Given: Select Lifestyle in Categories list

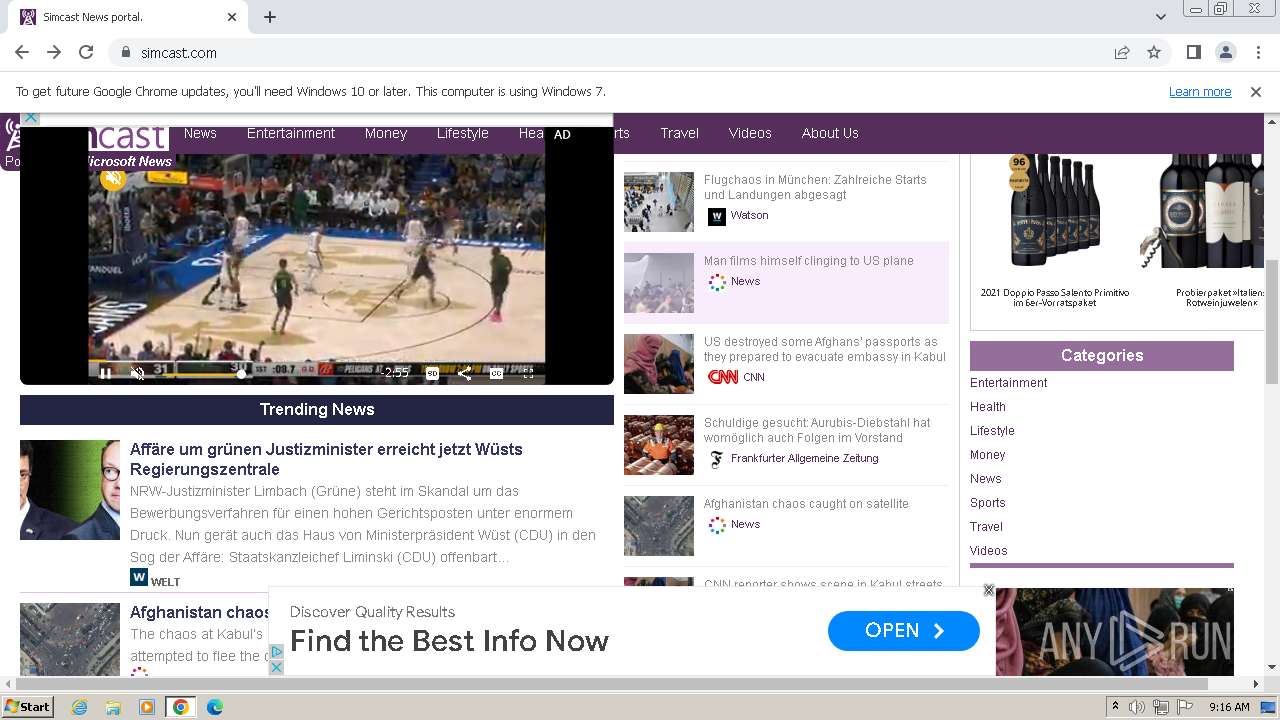Looking at the screenshot, I should (992, 431).
